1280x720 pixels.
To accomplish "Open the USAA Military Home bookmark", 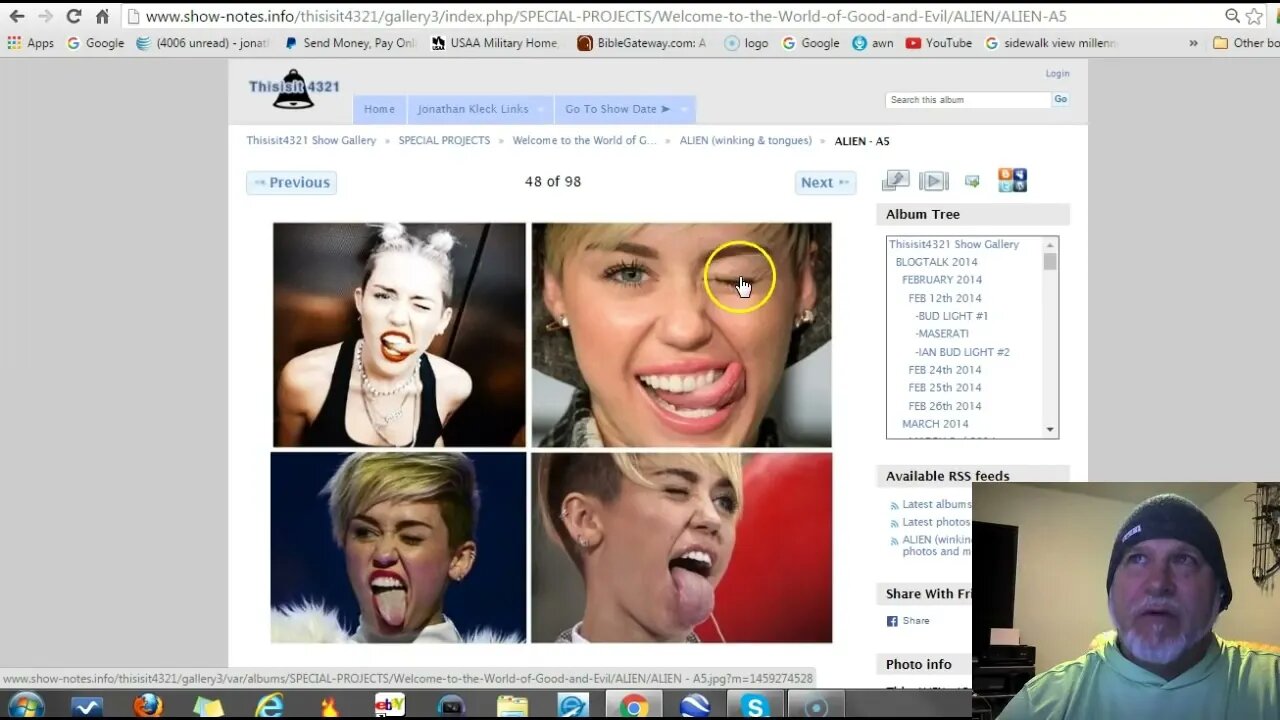I will [495, 43].
